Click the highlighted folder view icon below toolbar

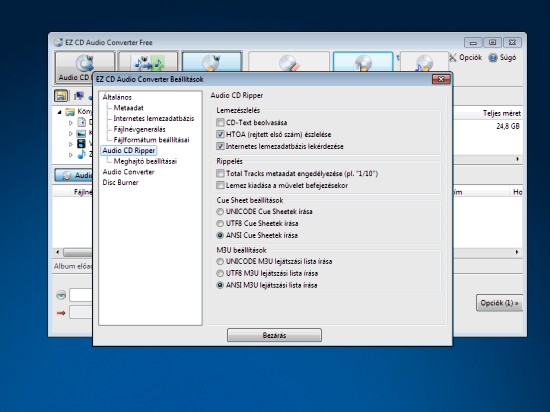click(61, 96)
